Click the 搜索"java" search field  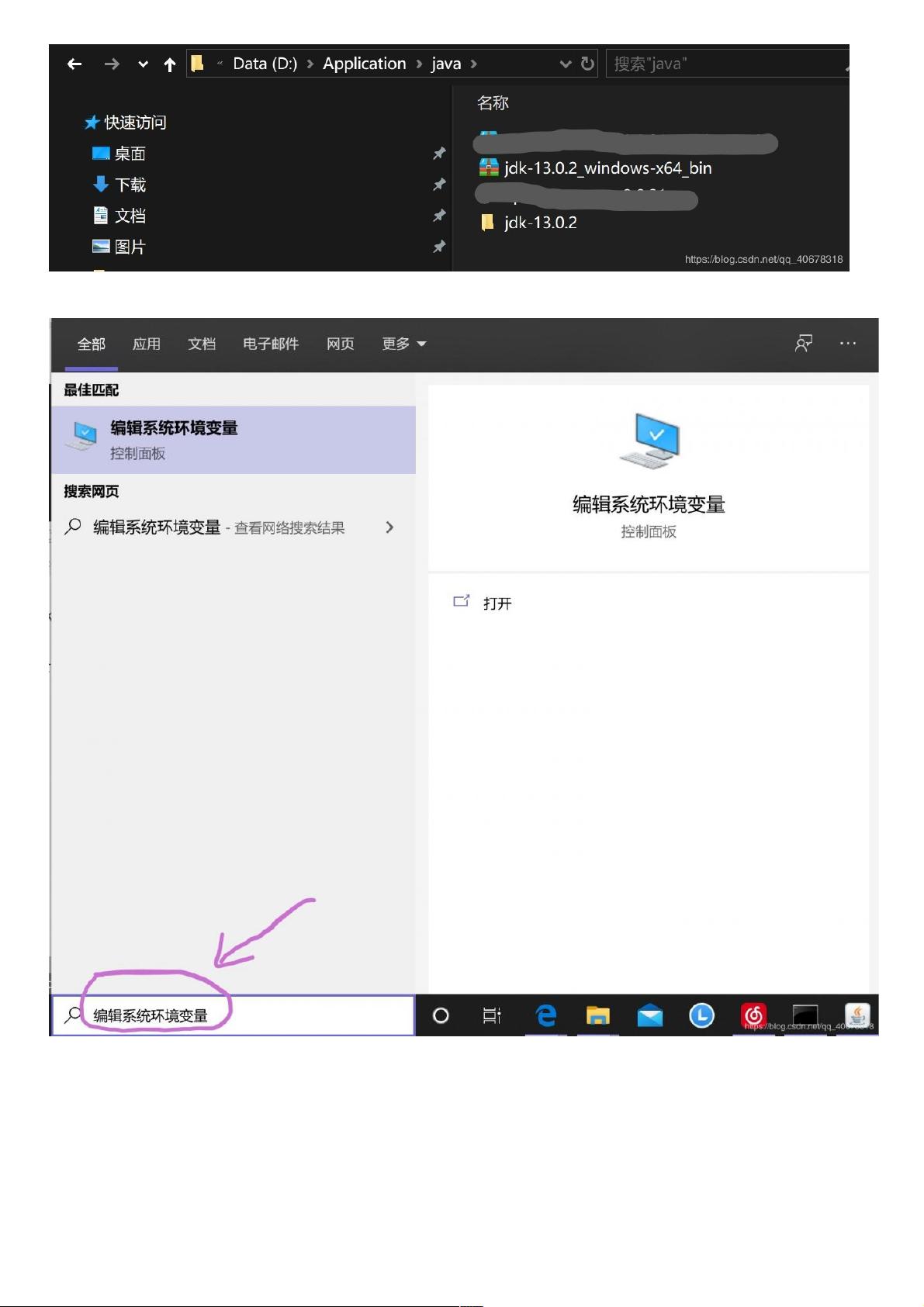click(725, 64)
